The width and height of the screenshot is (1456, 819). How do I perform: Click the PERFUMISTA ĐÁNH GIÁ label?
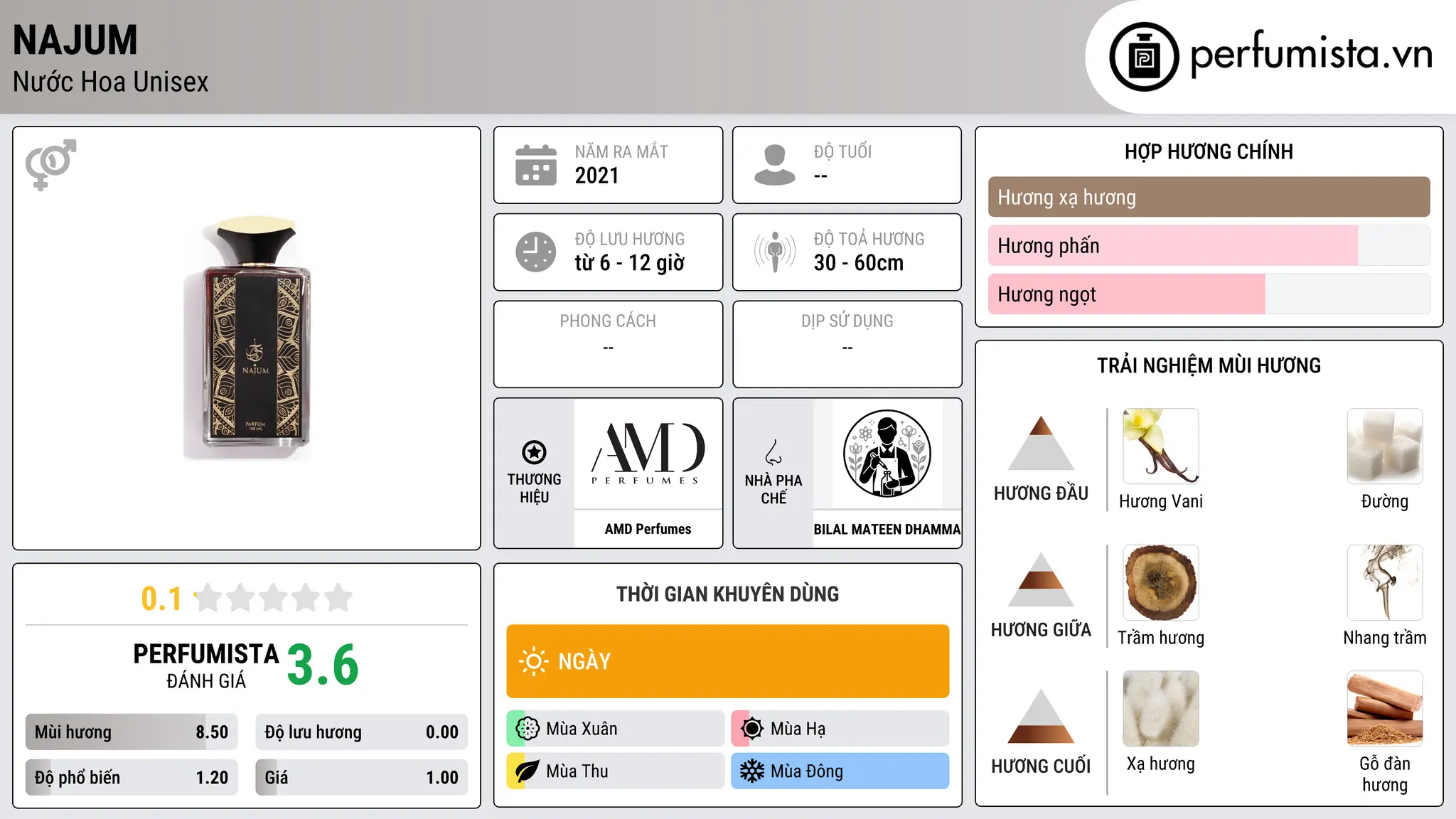206,666
